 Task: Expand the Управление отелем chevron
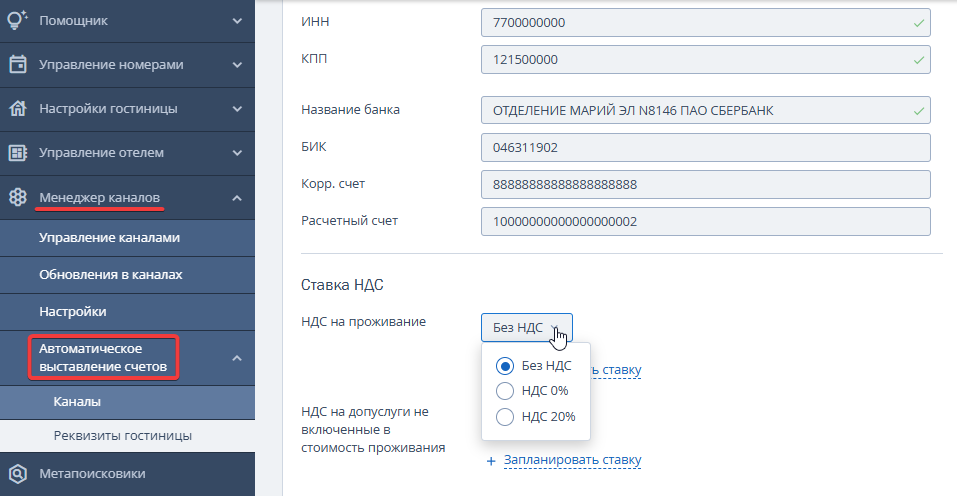tap(237, 153)
